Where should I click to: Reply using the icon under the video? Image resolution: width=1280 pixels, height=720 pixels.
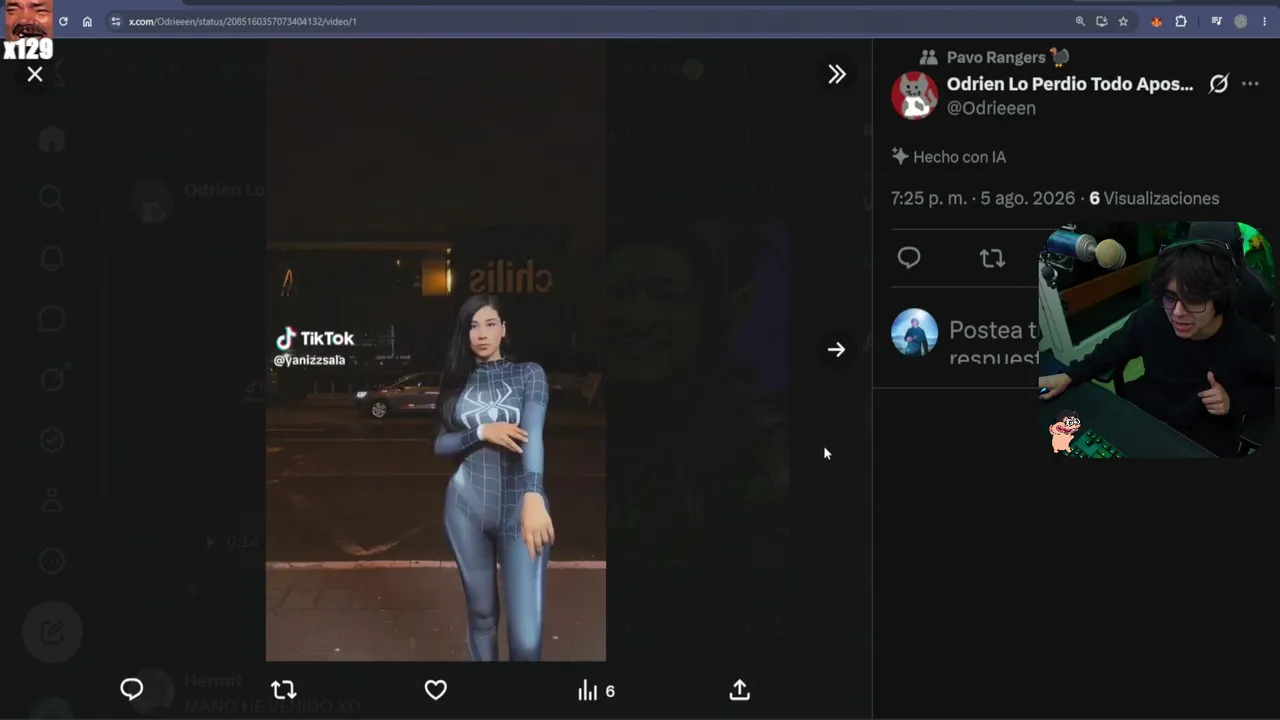pyautogui.click(x=132, y=689)
